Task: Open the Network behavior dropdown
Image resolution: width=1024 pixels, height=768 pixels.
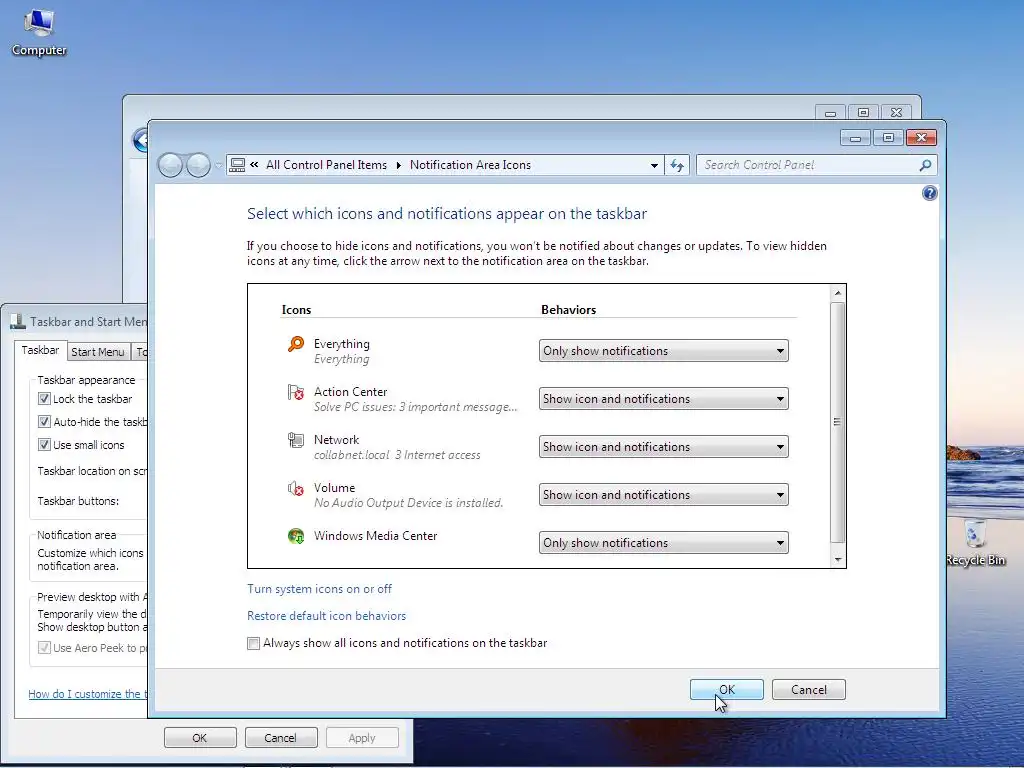Action: (x=664, y=447)
